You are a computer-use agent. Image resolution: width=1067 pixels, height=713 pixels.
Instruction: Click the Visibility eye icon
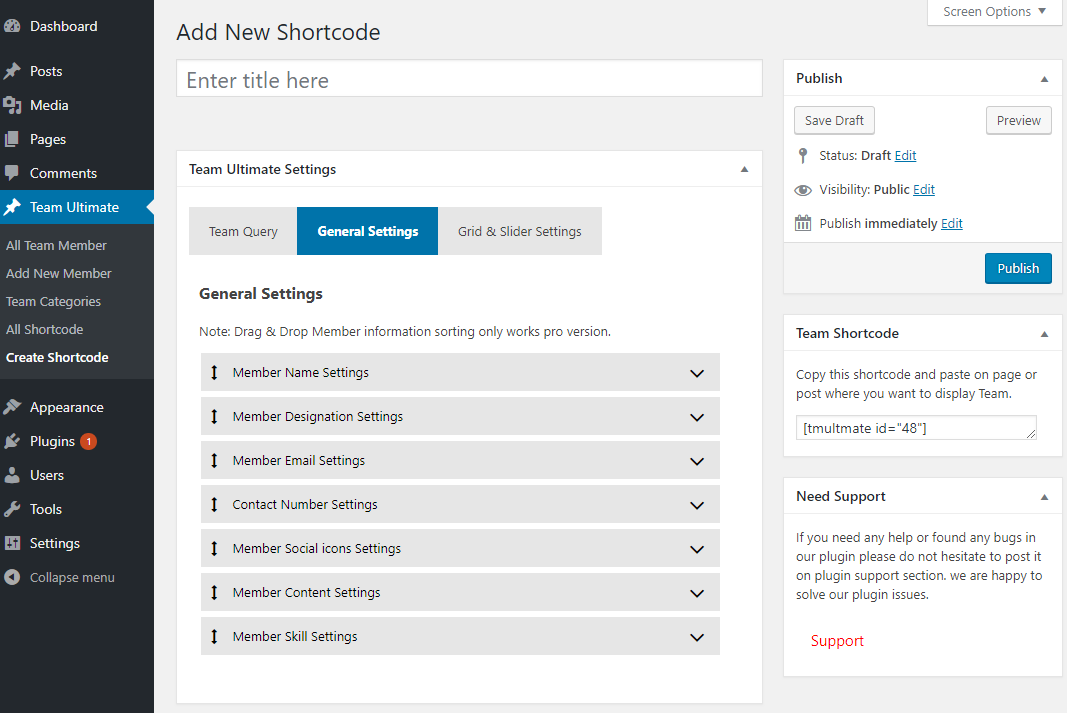pyautogui.click(x=803, y=190)
